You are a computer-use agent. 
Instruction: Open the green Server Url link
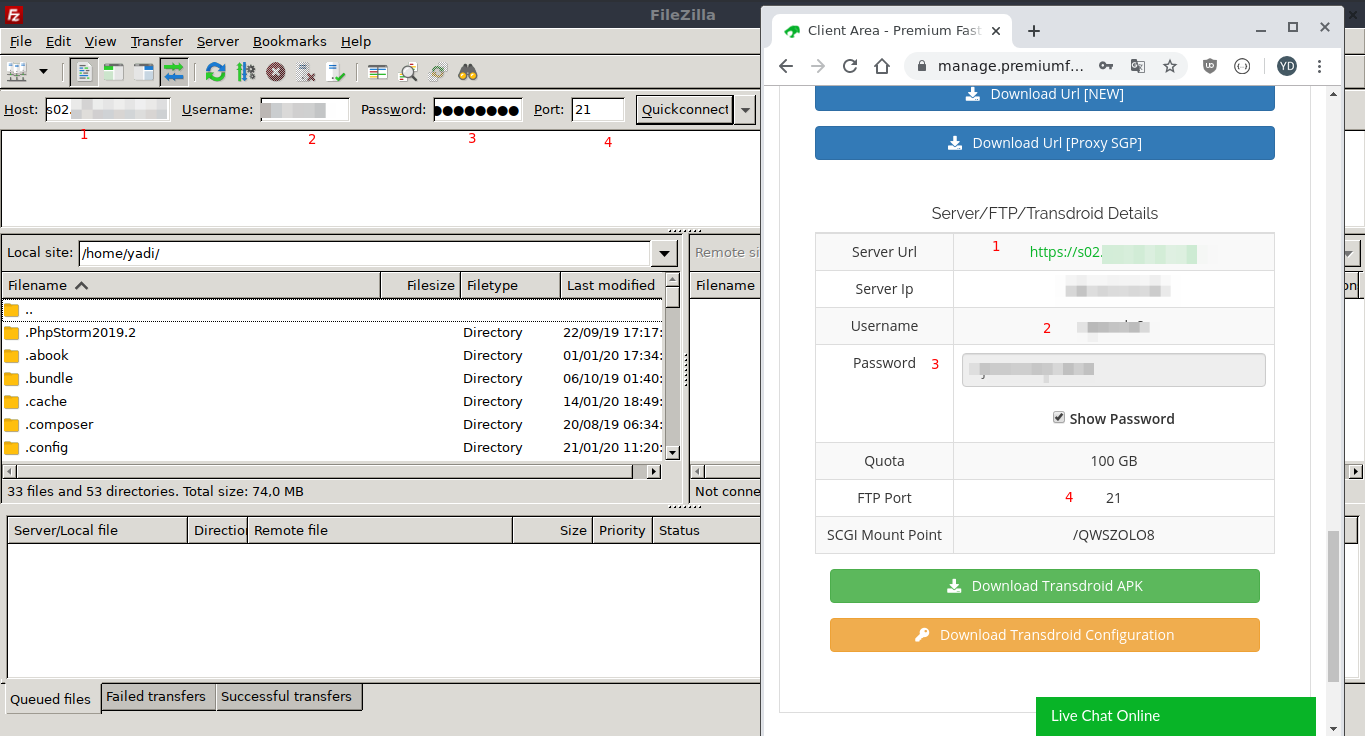(x=1113, y=252)
